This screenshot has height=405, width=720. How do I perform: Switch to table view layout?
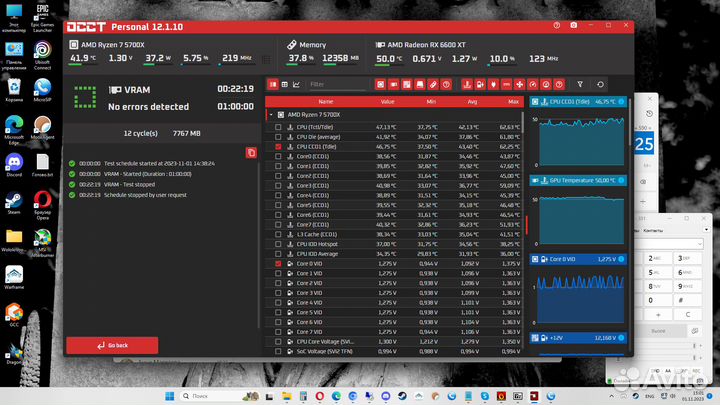coord(285,84)
